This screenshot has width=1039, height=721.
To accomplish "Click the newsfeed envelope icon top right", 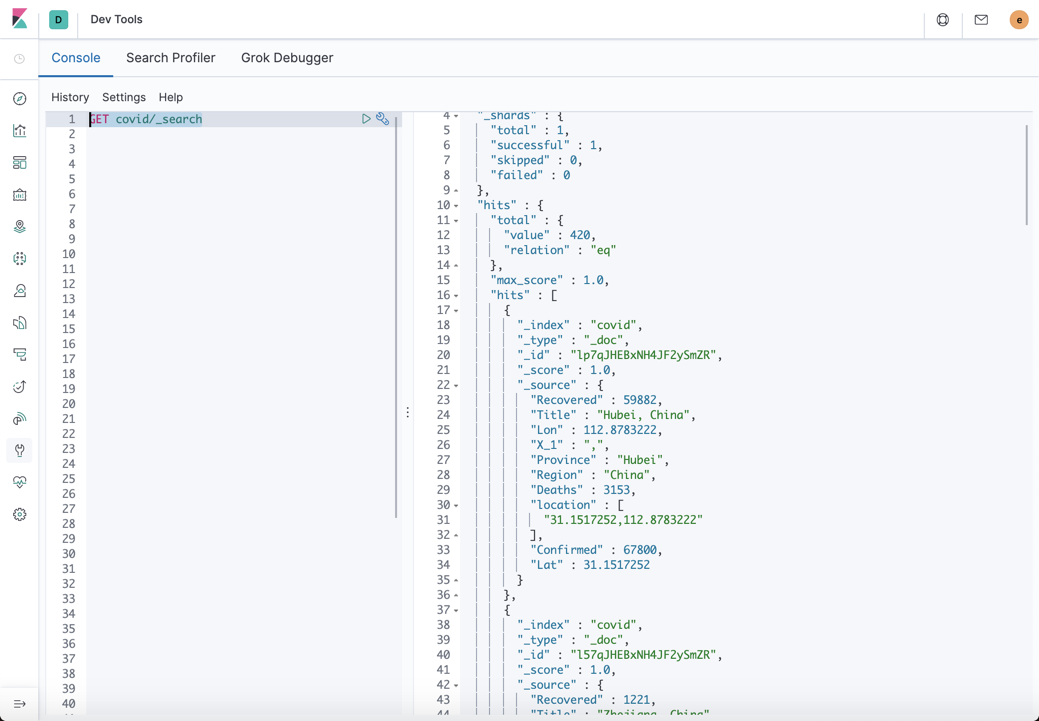I will pyautogui.click(x=981, y=19).
